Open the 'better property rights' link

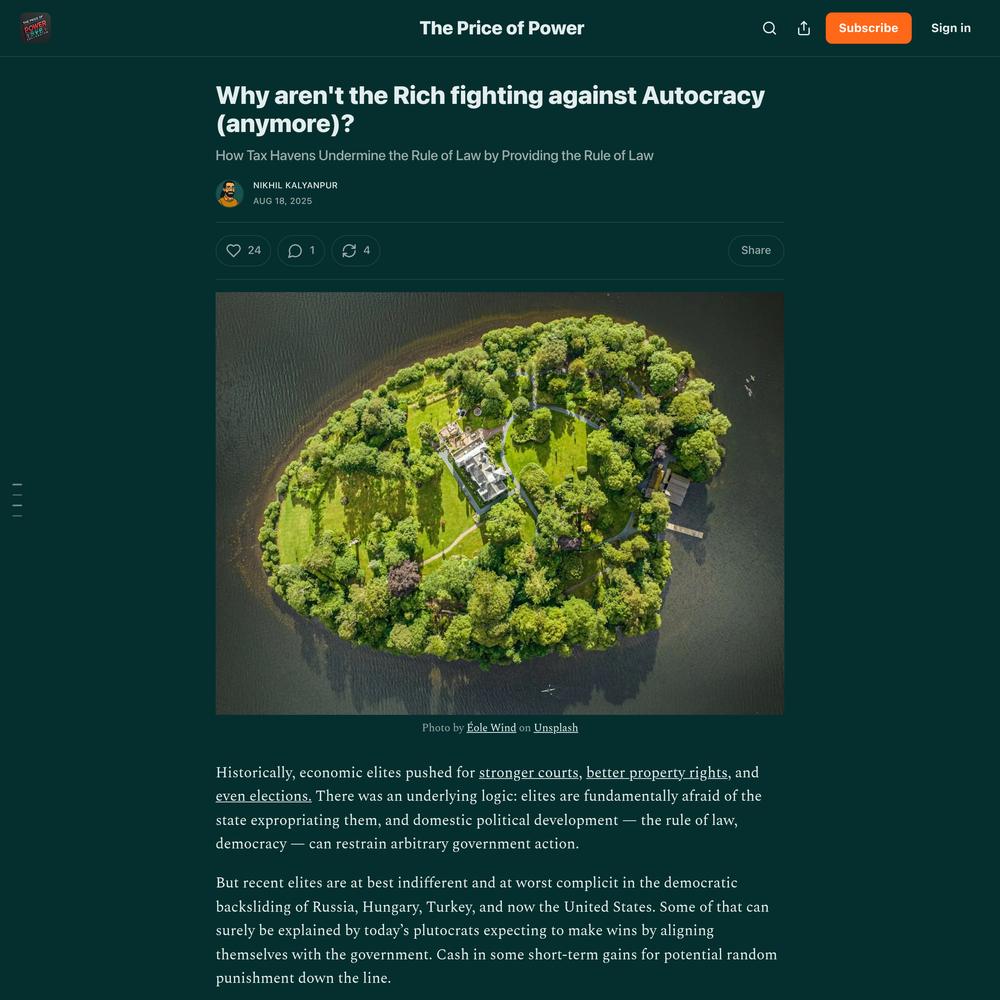pos(656,772)
